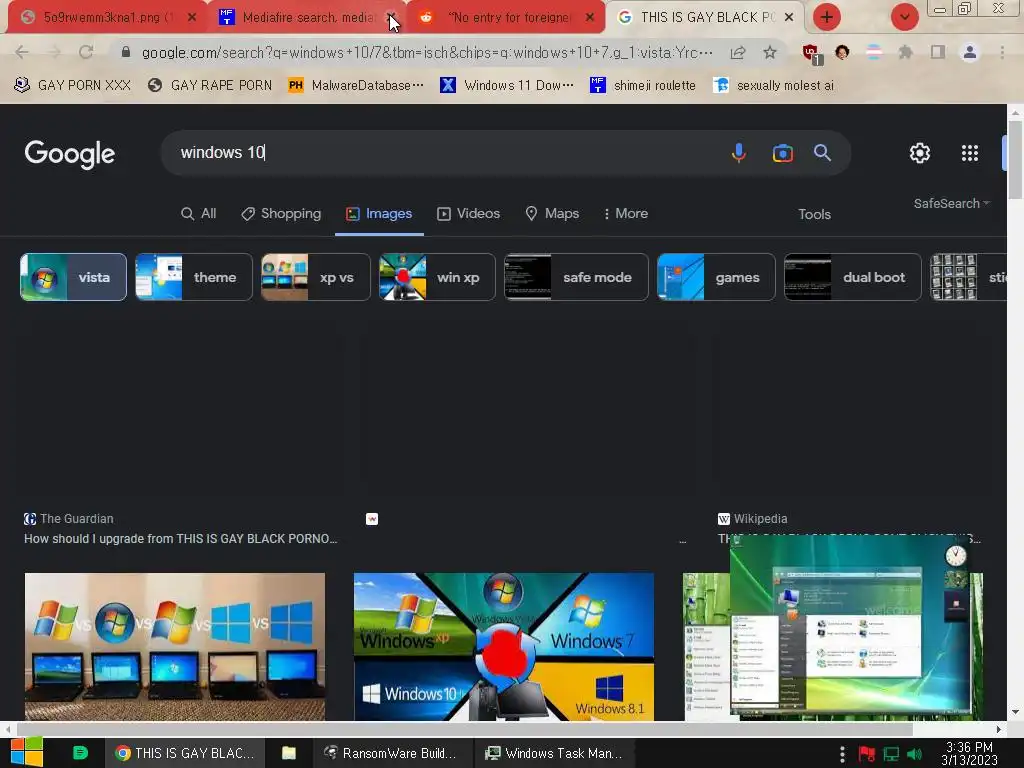This screenshot has height=768, width=1024.
Task: Click the browser address bar
Action: 427,52
